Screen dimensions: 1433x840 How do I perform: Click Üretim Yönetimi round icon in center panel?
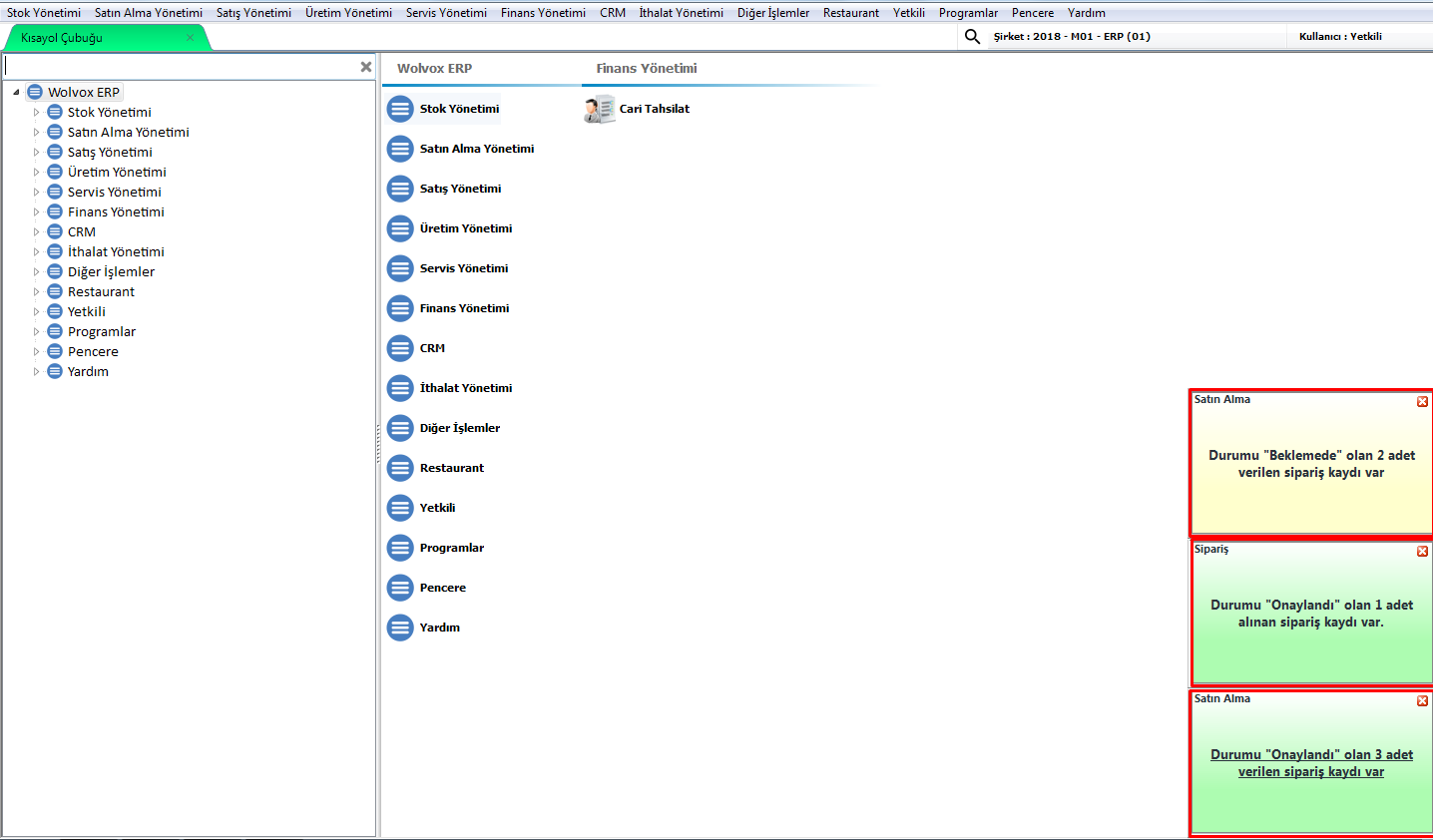(400, 228)
